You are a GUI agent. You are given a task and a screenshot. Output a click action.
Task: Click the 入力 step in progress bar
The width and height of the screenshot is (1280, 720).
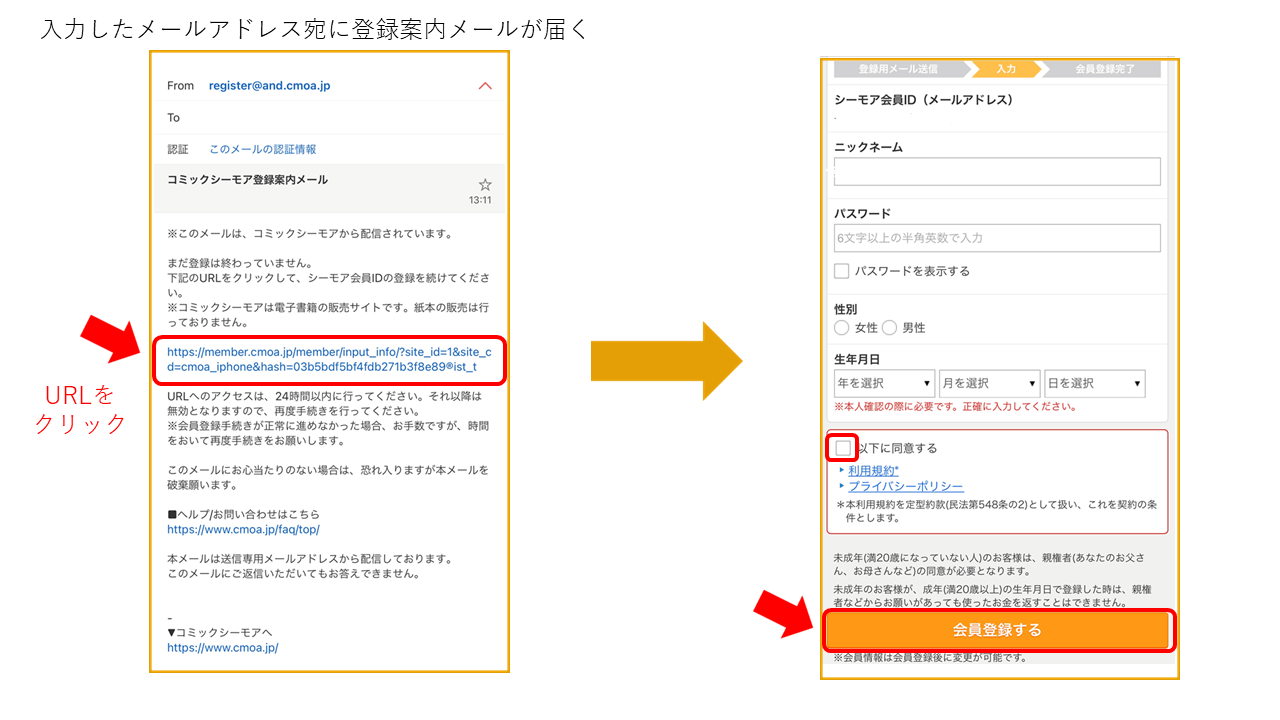click(x=1005, y=69)
